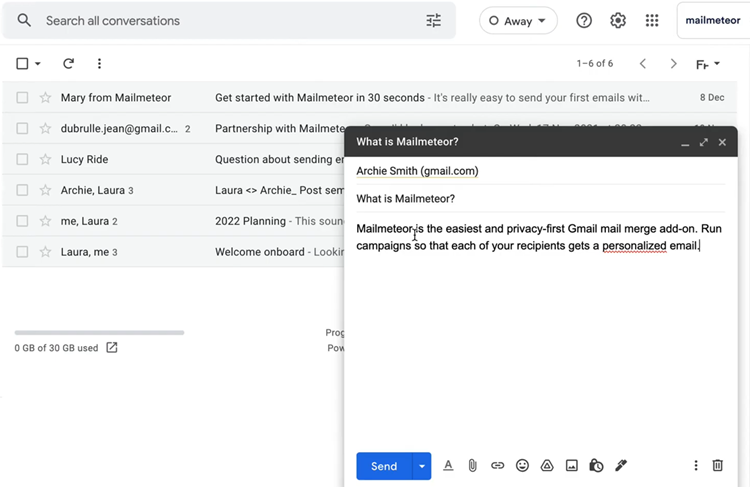
Task: Select me, Laura email checkbox
Action: [22, 221]
